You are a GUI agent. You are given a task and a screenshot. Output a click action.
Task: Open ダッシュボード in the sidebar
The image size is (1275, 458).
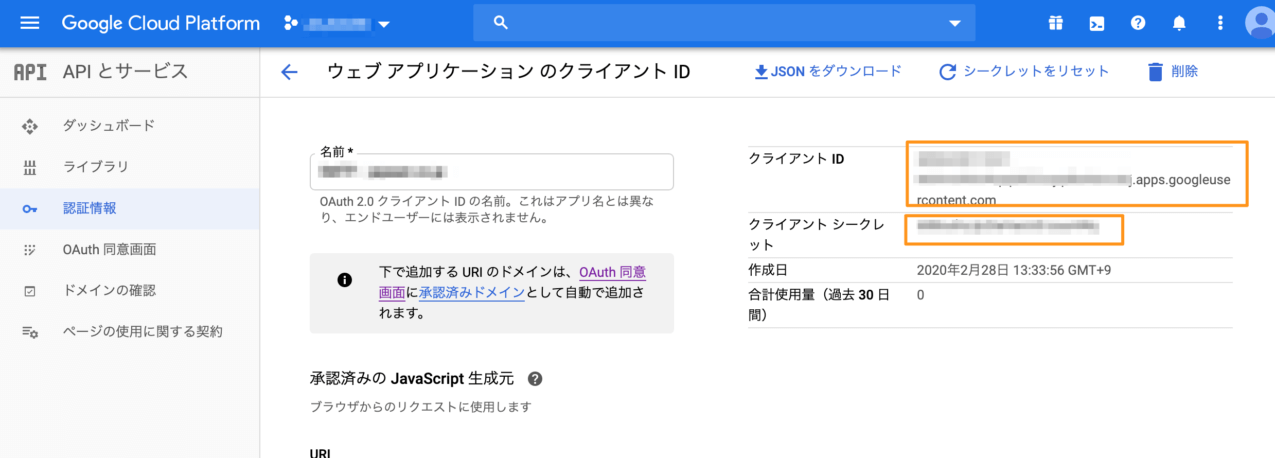tap(109, 126)
